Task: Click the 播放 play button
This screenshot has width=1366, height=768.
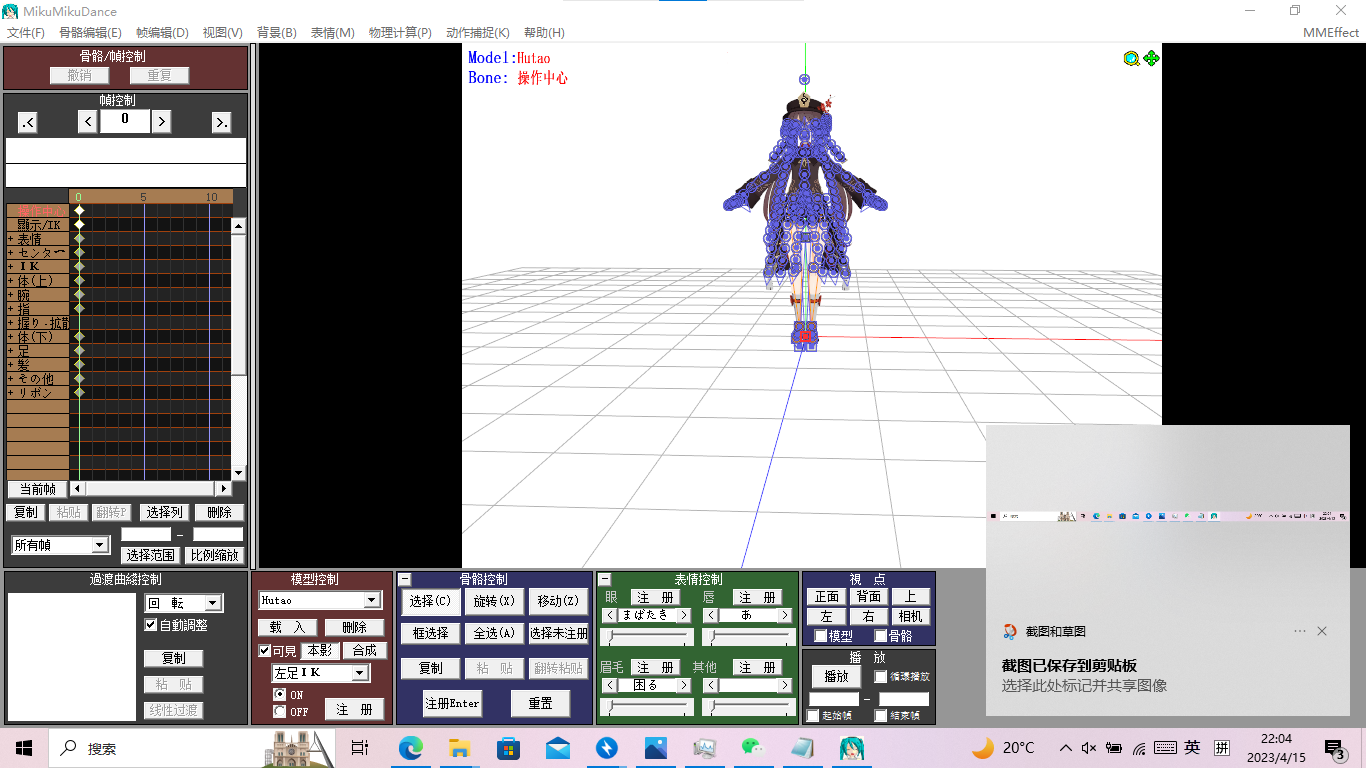Action: 836,676
